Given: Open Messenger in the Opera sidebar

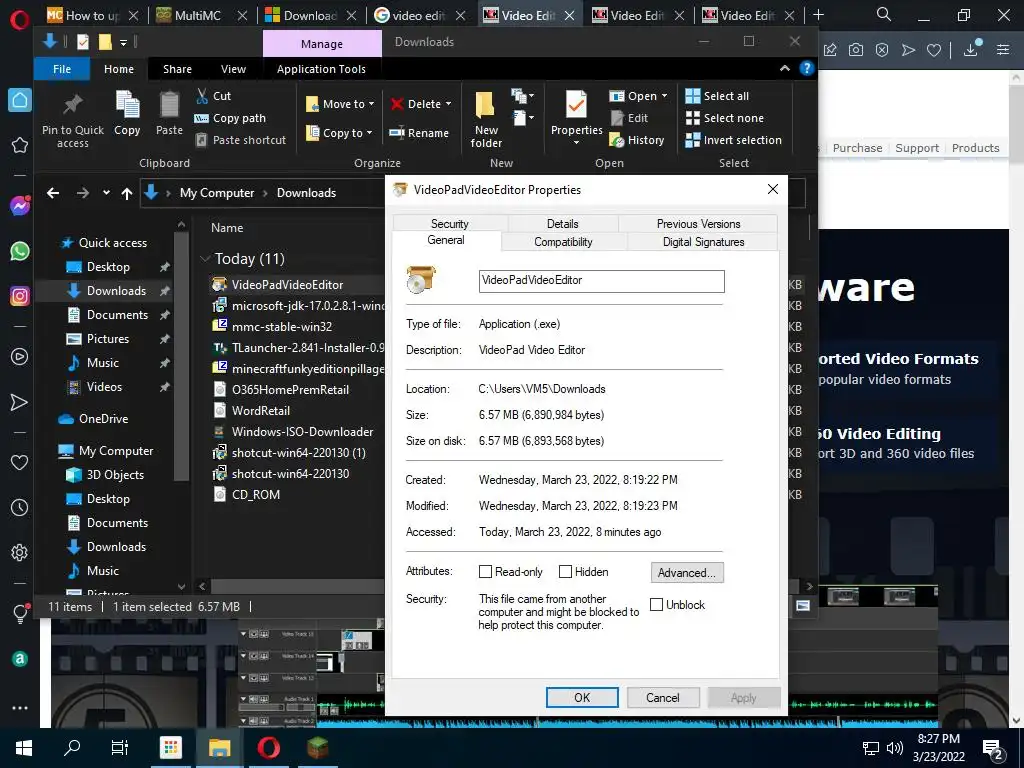Looking at the screenshot, I should [x=20, y=206].
